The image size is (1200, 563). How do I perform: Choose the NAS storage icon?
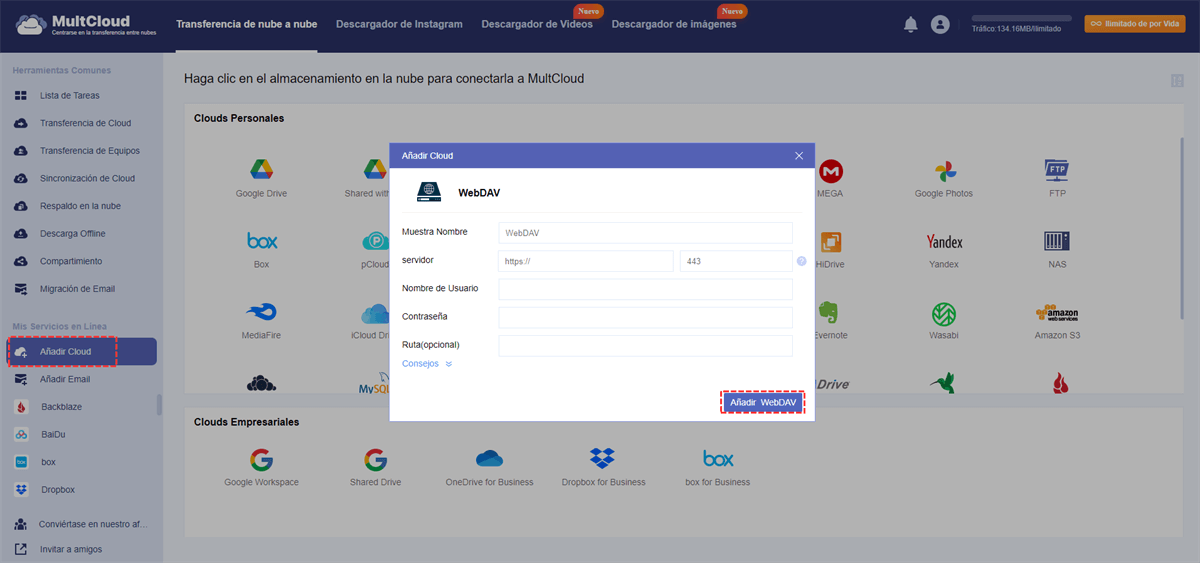click(x=1058, y=241)
